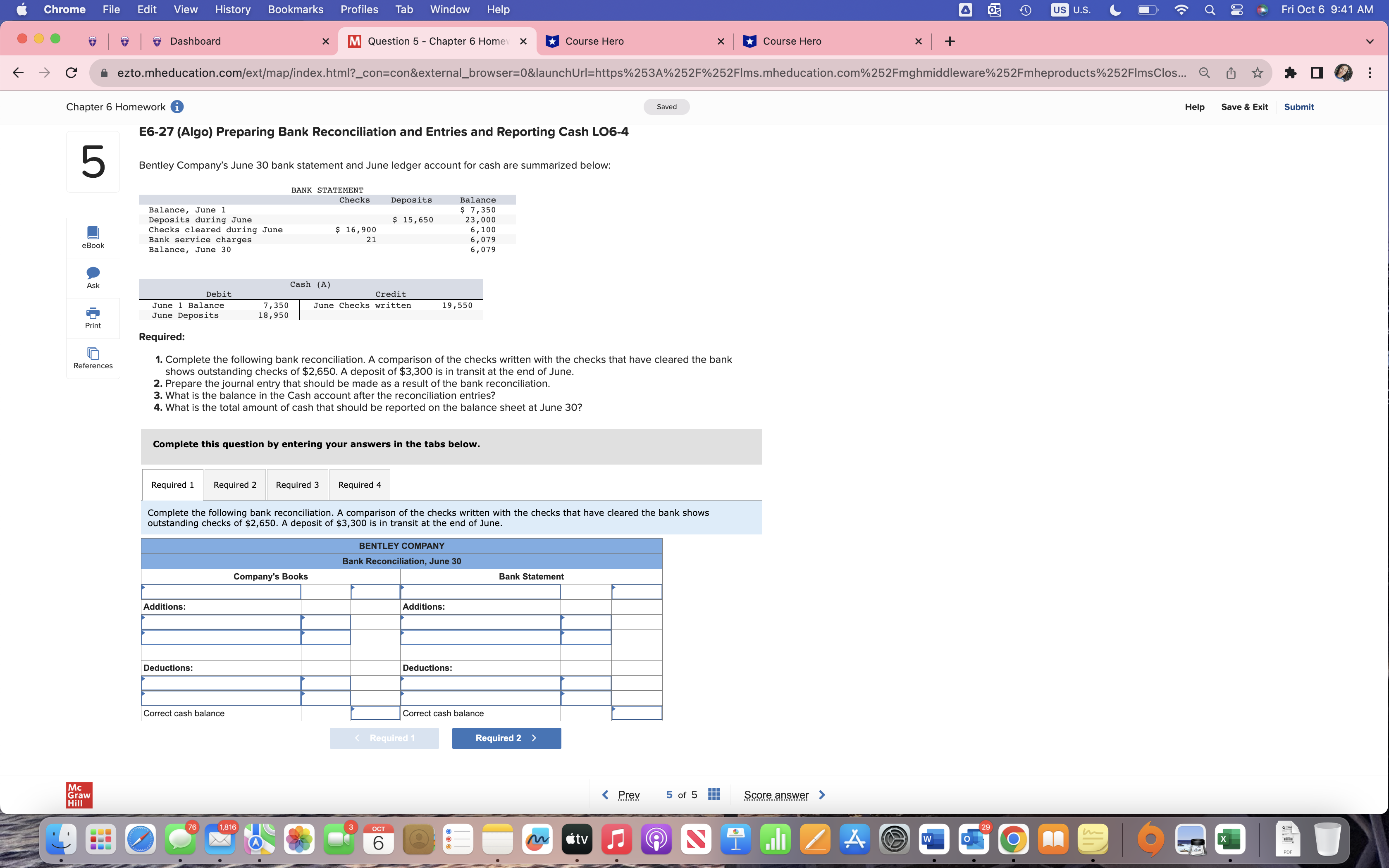Image resolution: width=1389 pixels, height=868 pixels.
Task: Switch to the Course Hero browser tab
Action: [x=594, y=41]
